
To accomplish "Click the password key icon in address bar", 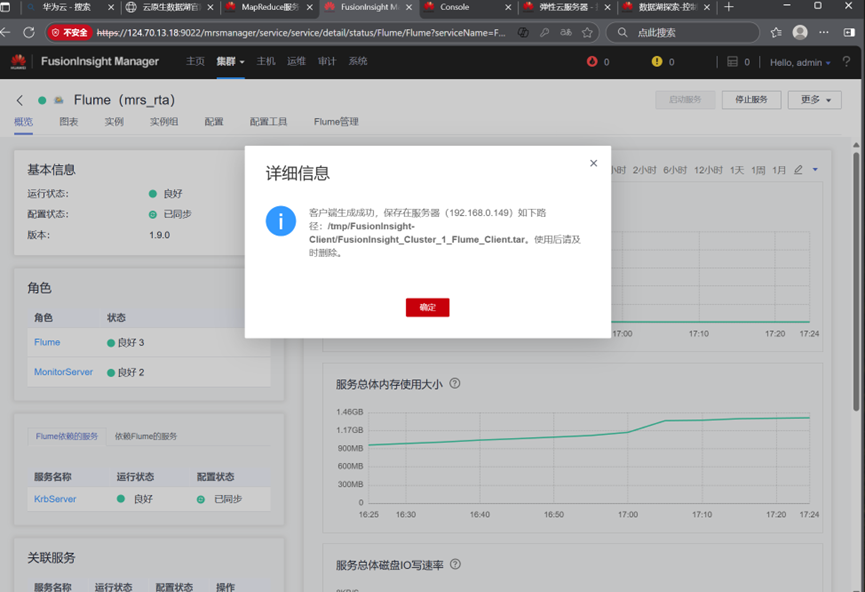I will tap(544, 33).
